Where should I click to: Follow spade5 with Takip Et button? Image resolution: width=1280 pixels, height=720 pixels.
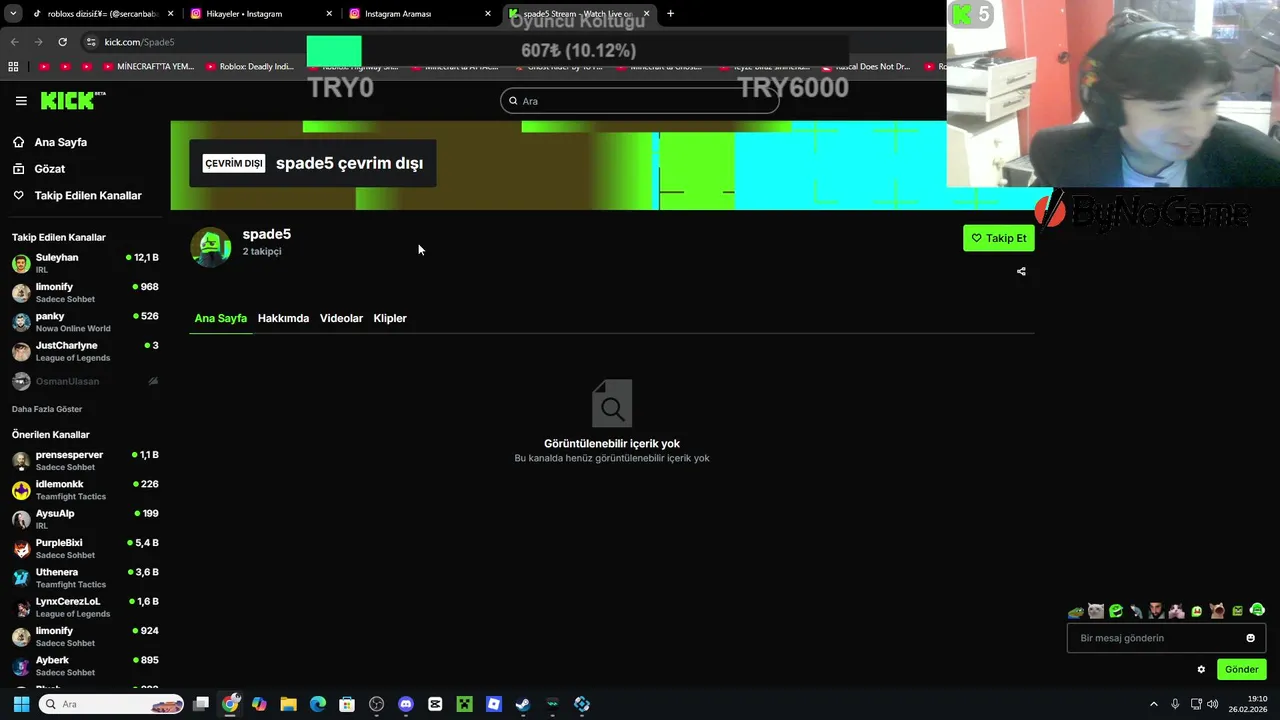coord(998,238)
